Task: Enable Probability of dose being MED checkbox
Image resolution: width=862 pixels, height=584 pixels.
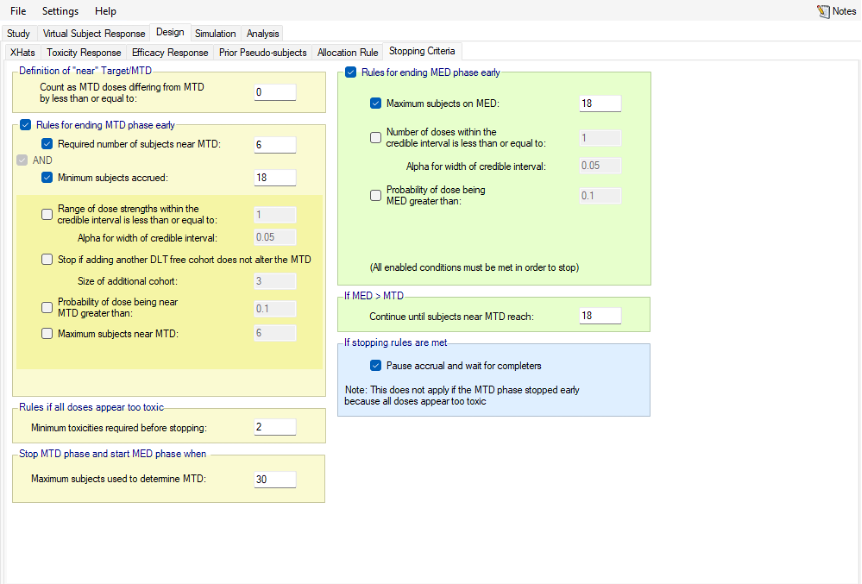Action: pyautogui.click(x=376, y=195)
